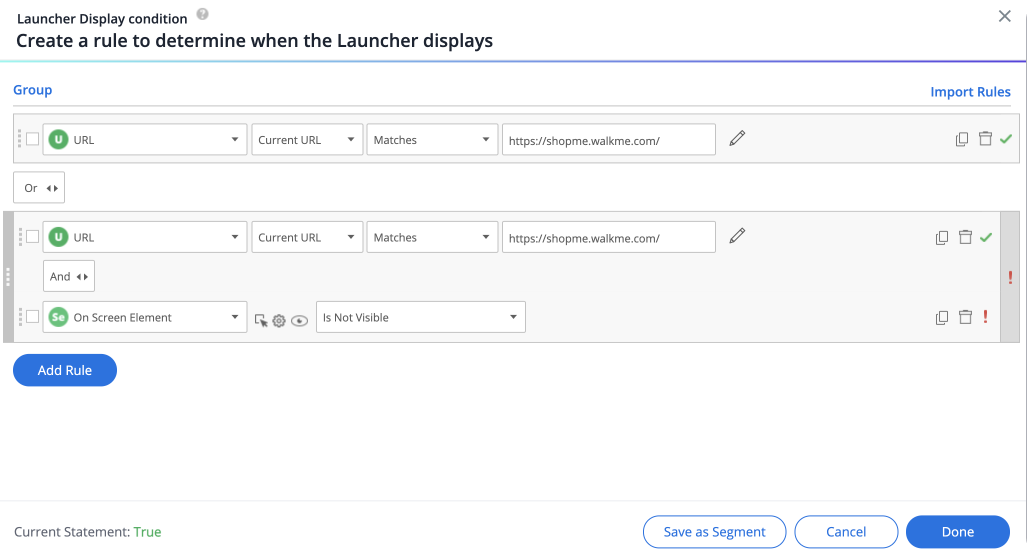Click the pencil edit icon in first rule
This screenshot has width=1027, height=557.
point(737,139)
